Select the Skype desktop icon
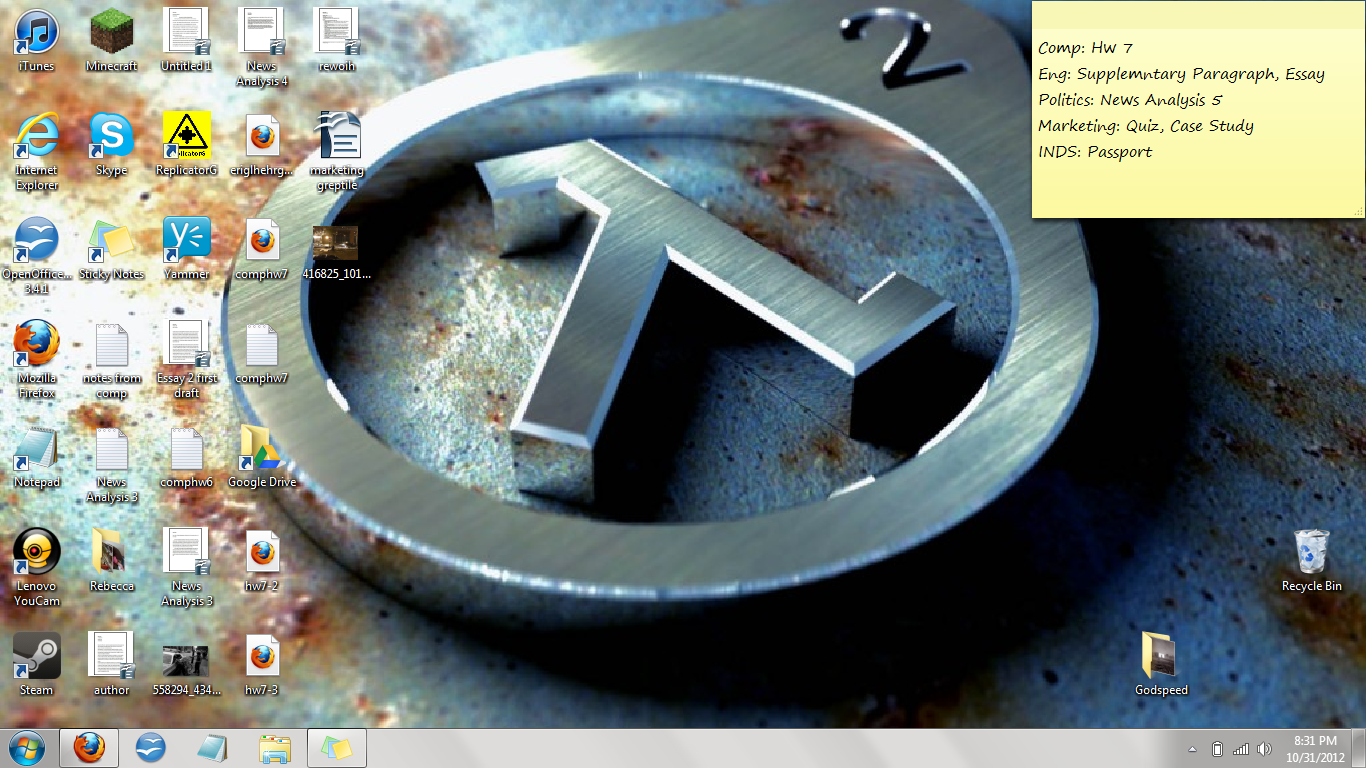Screen dimensions: 1366x768 click(x=112, y=137)
